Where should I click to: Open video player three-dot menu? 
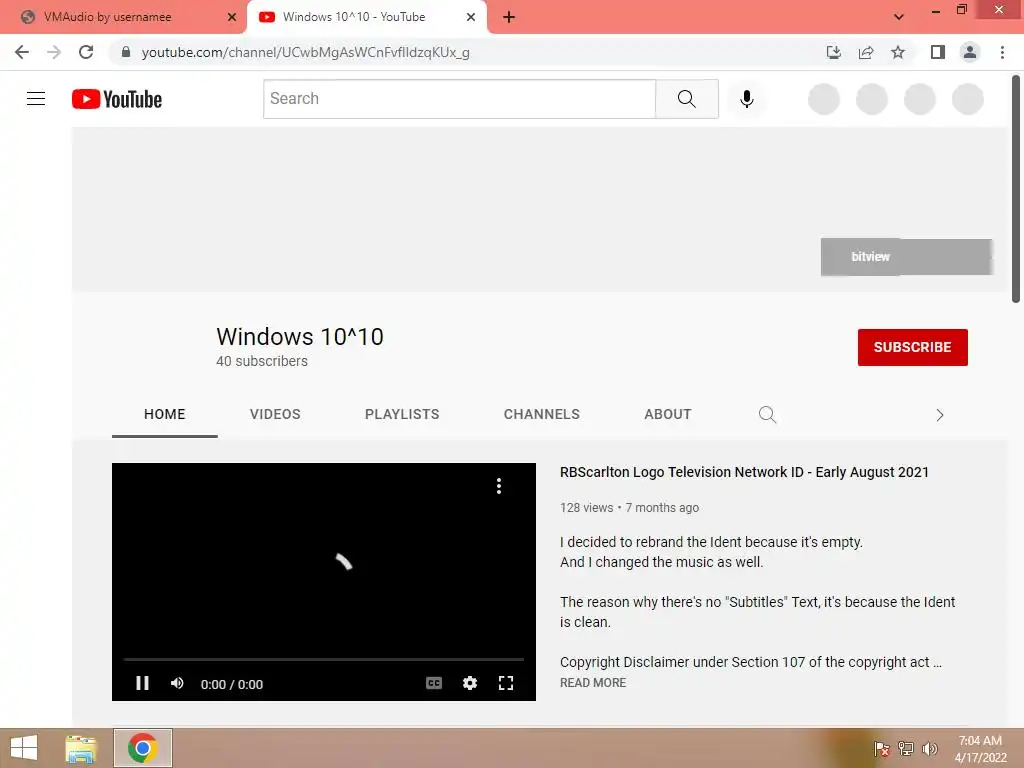pos(499,486)
